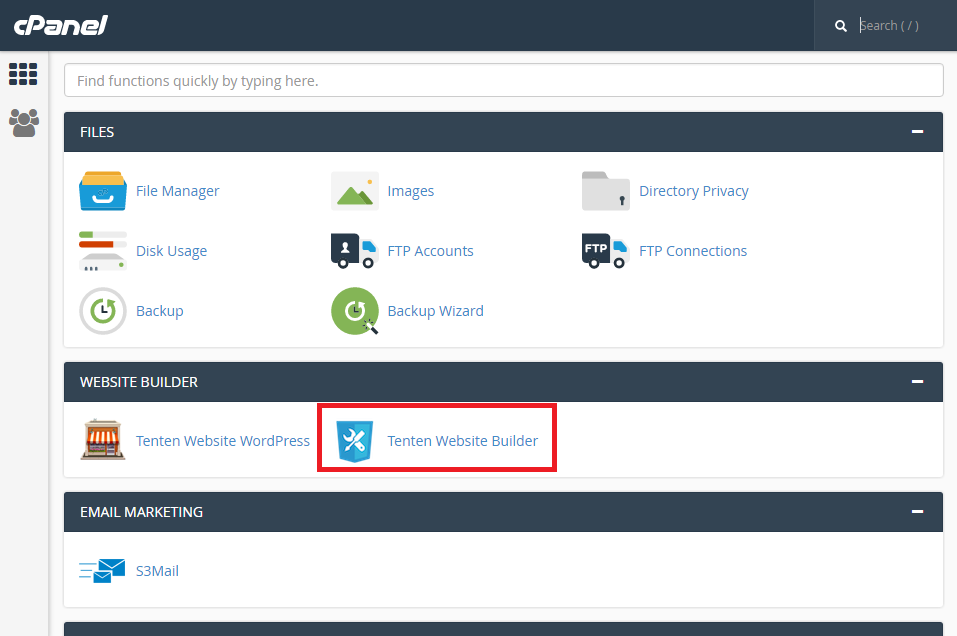This screenshot has width=957, height=636.
Task: Click the Images picture icon
Action: 355,191
